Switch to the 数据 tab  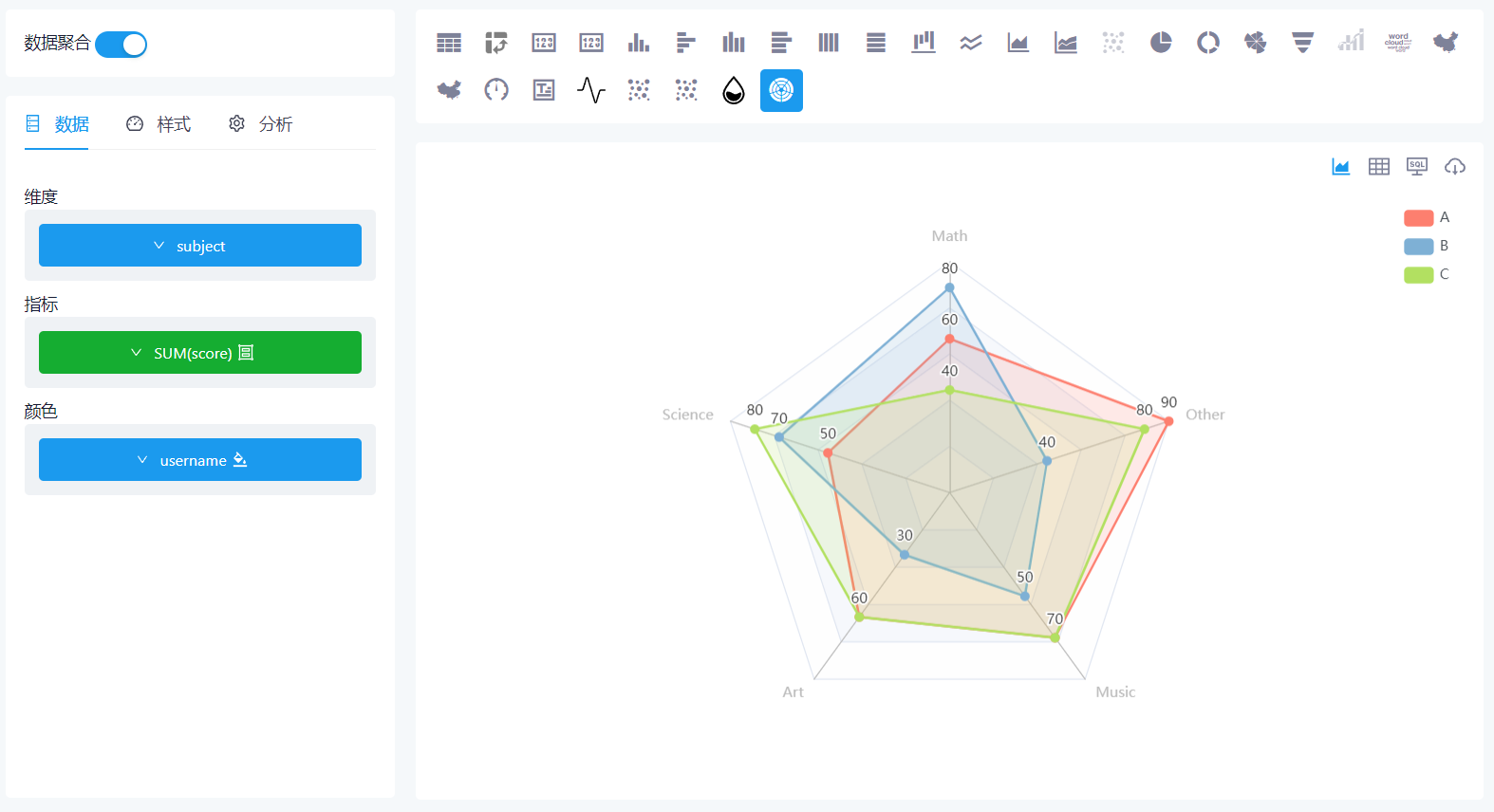coord(57,124)
